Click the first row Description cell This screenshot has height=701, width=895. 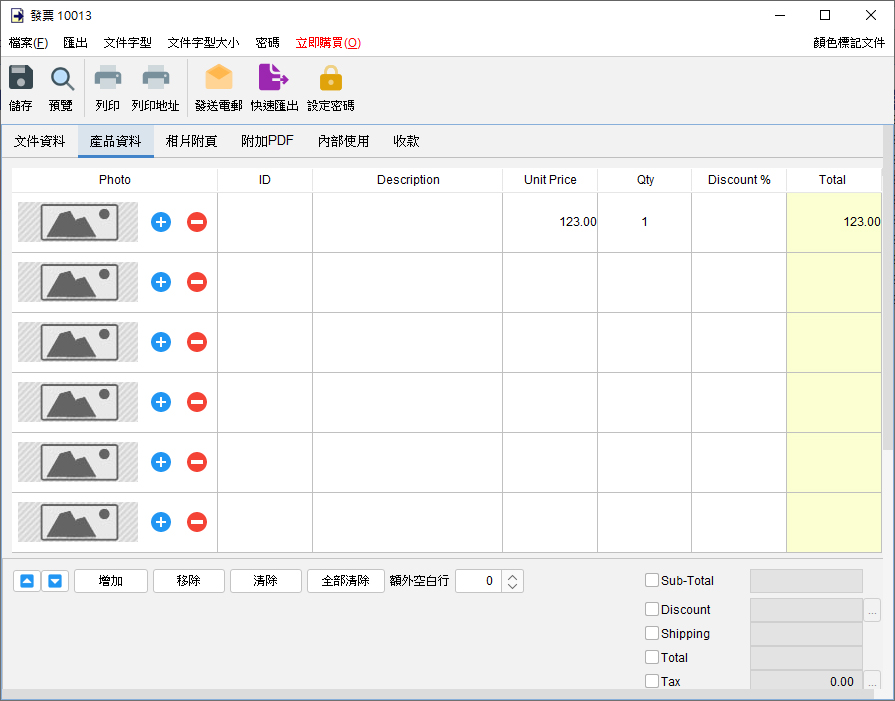(x=408, y=222)
